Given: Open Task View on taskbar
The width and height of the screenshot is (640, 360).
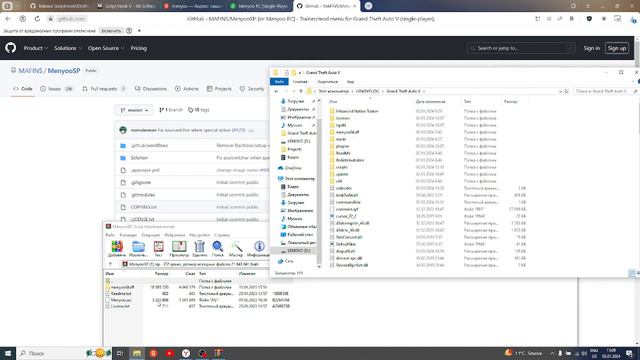Looking at the screenshot, I should (x=120, y=353).
